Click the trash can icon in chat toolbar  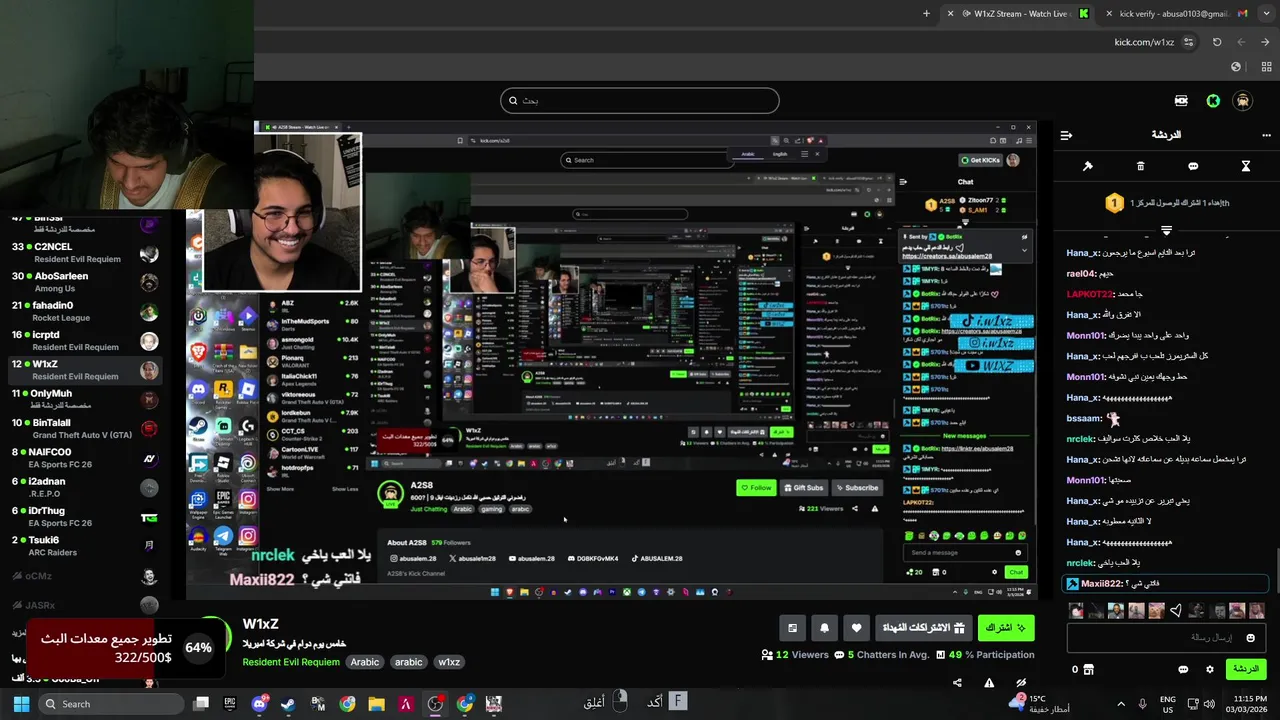1141,166
